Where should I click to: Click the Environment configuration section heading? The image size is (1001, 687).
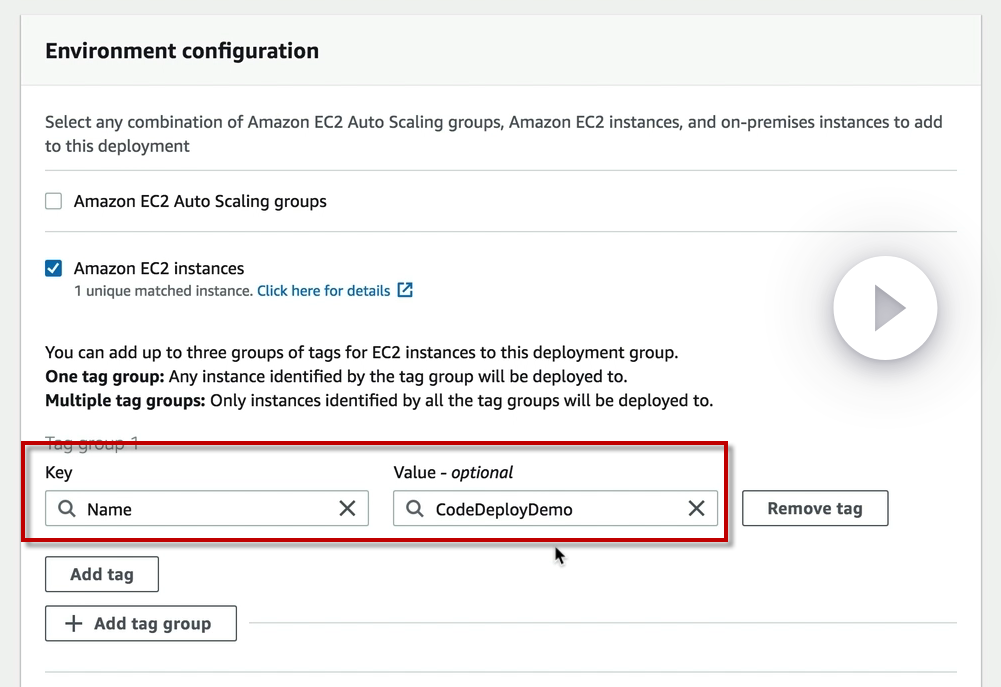pos(182,51)
